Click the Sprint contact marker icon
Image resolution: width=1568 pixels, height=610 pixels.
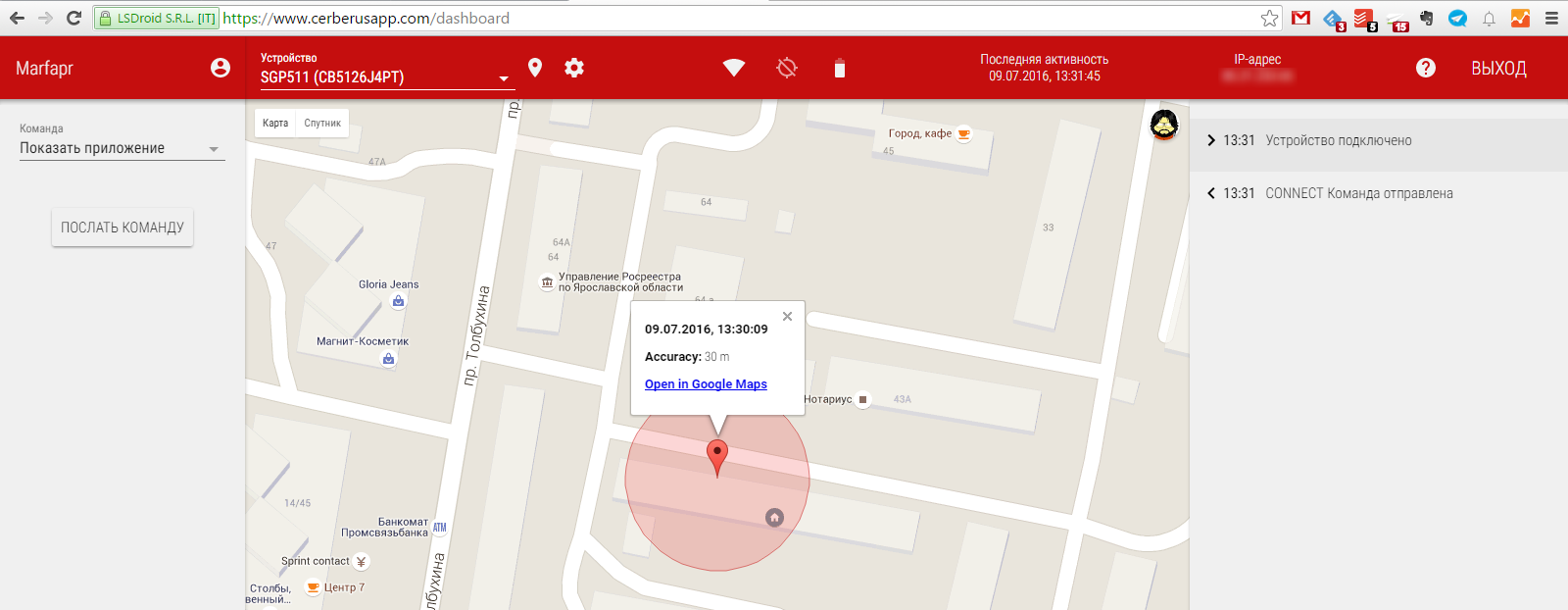[x=361, y=562]
